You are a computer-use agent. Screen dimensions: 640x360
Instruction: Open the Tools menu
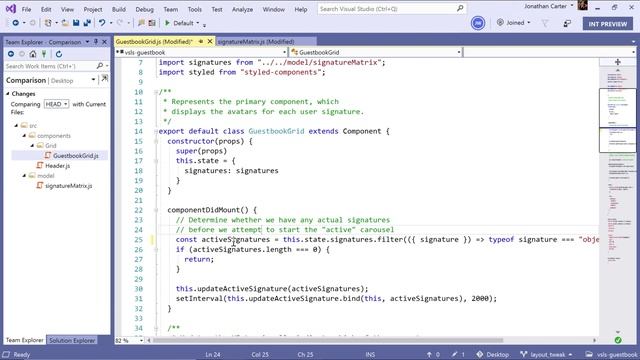195,9
